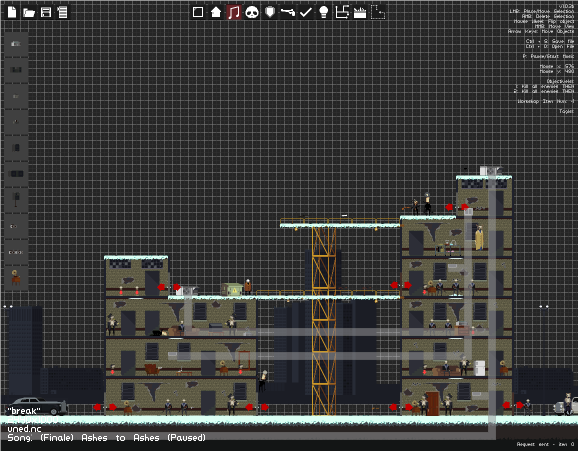This screenshot has height=451, width=578.
Task: Select the brown wooden door on the ground floor
Action: [433, 403]
